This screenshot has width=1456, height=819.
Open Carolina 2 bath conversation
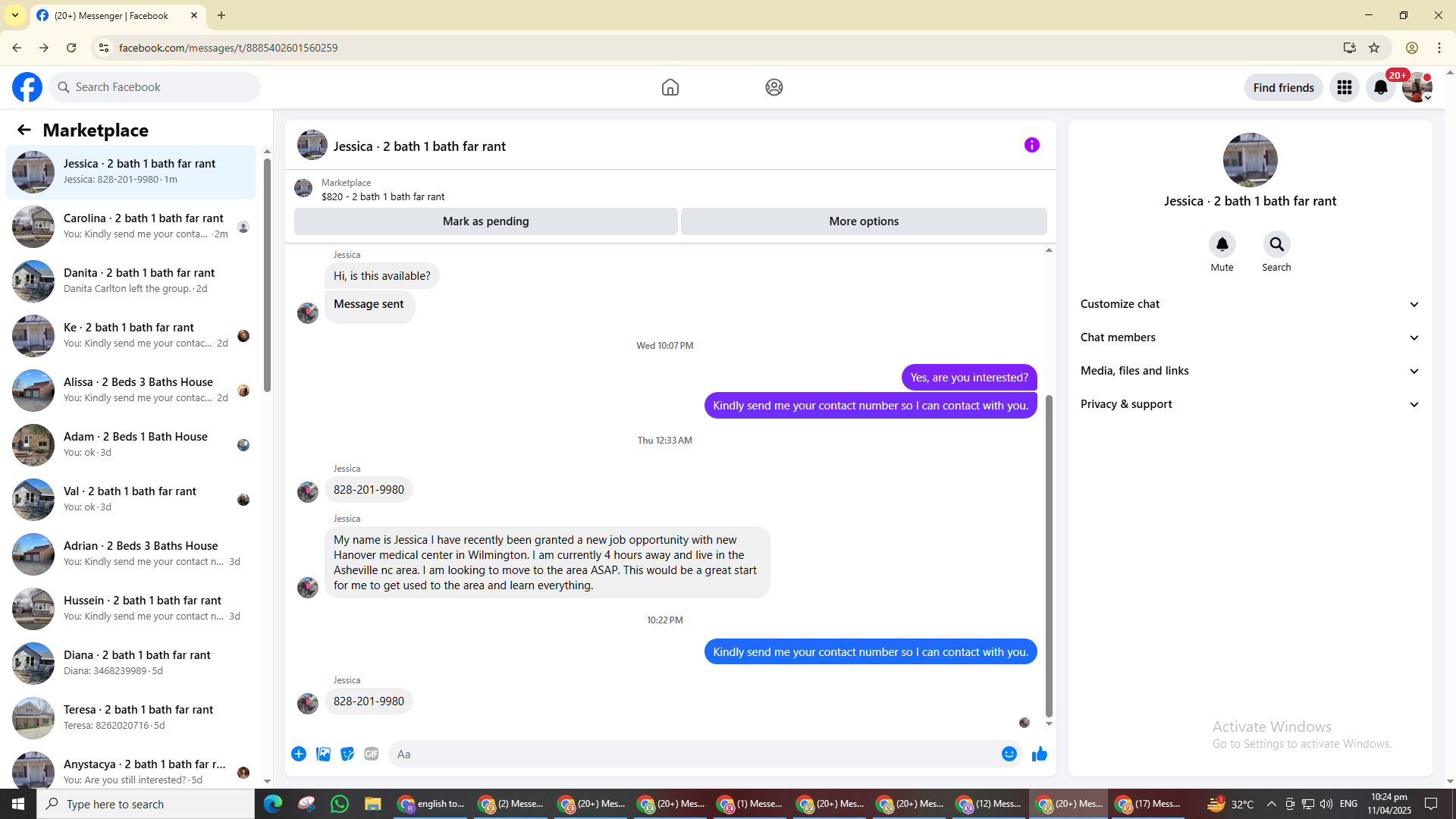coord(131,227)
